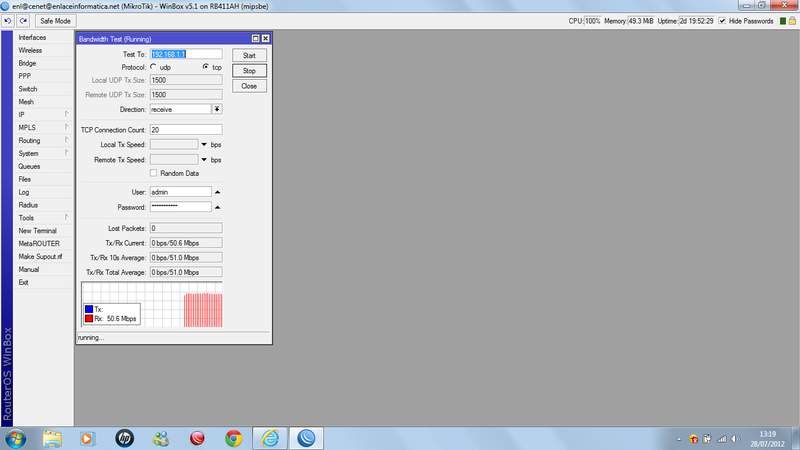Open New Terminal from sidebar
This screenshot has height=450, width=800.
37,231
